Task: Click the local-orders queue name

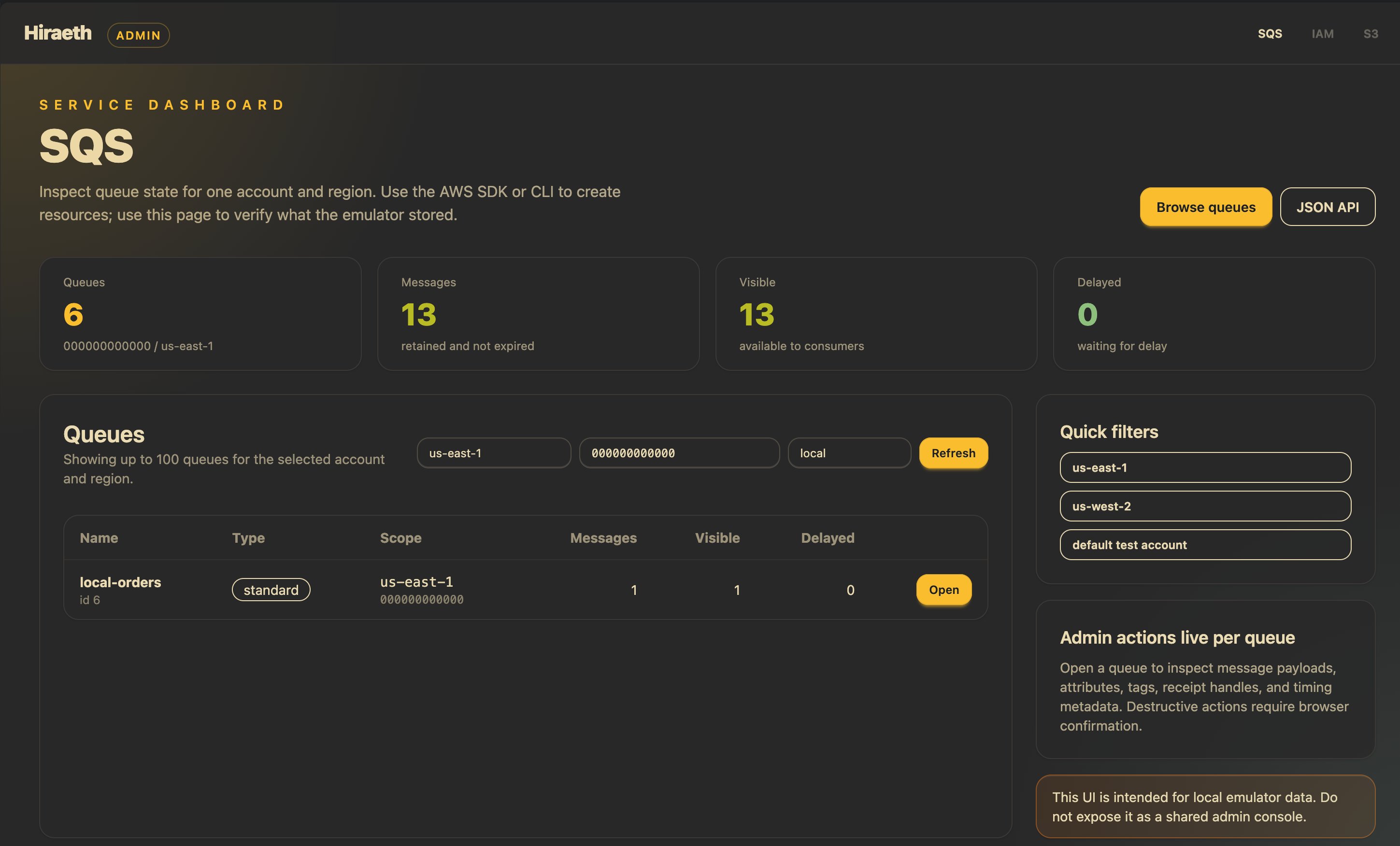Action: coord(120,581)
